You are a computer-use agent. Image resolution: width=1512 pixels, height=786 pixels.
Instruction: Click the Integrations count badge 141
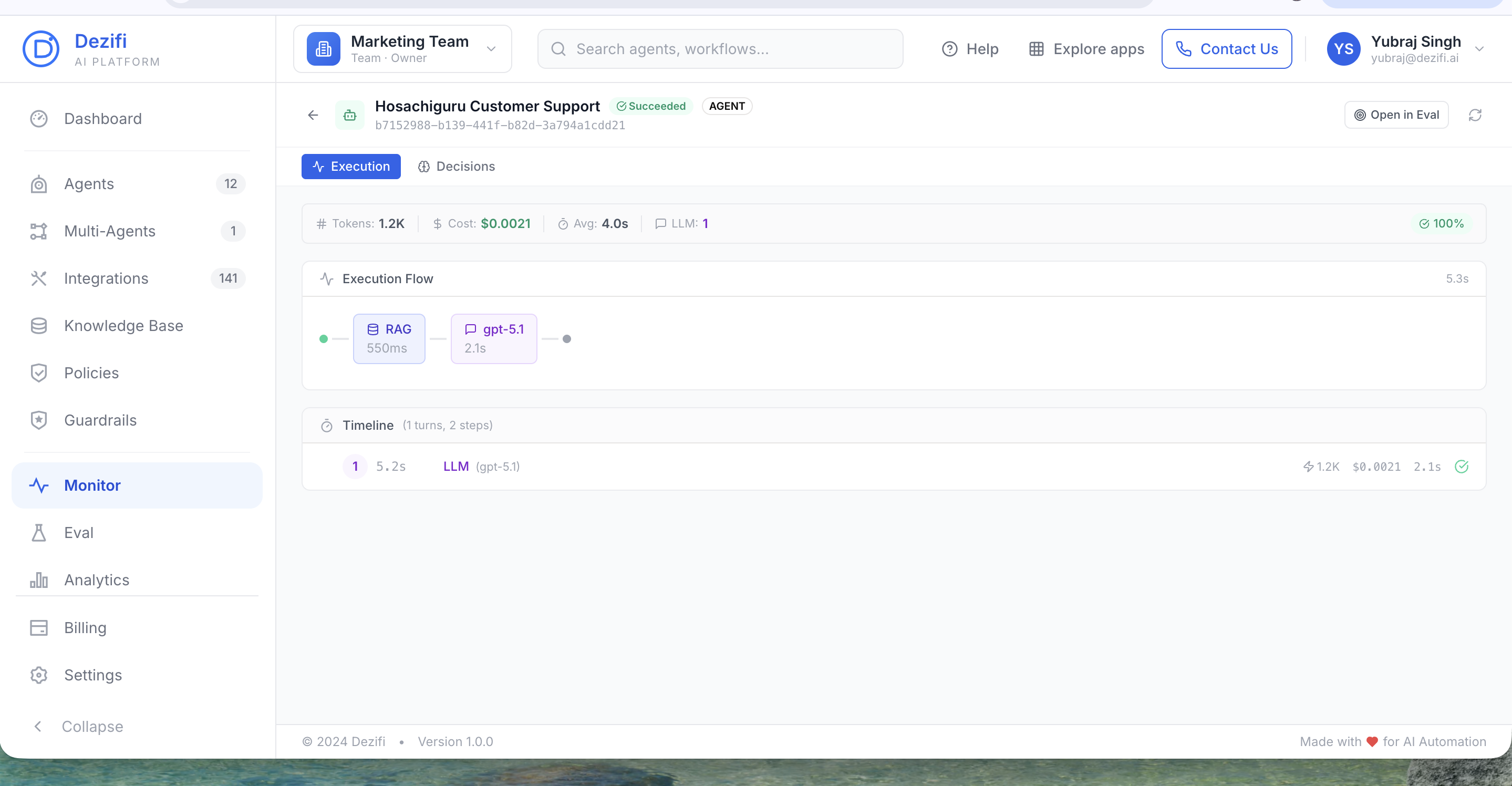(x=227, y=278)
